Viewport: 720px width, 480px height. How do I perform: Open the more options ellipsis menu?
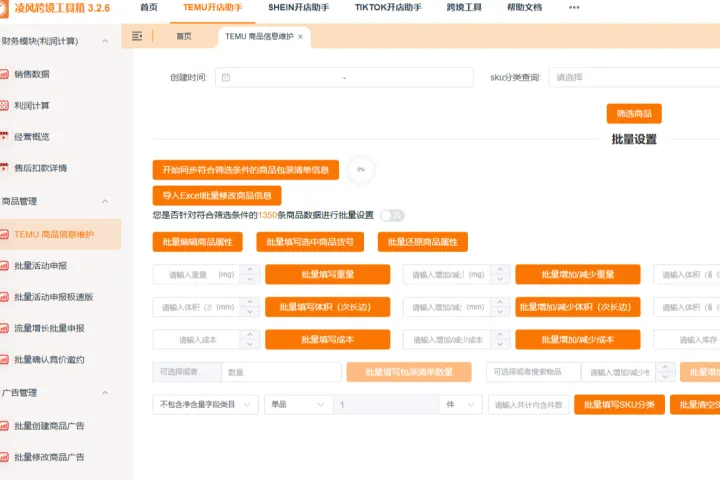pyautogui.click(x=574, y=7)
